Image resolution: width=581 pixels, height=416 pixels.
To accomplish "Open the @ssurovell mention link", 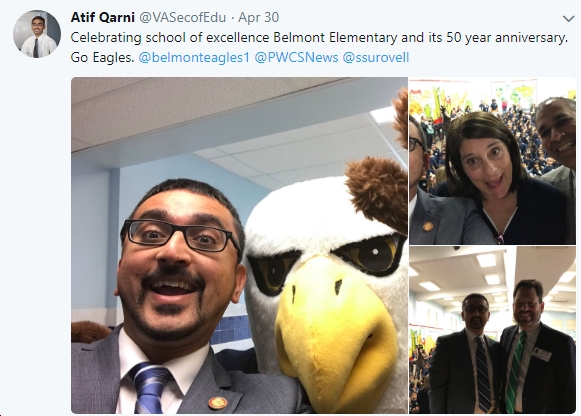I will tap(376, 57).
